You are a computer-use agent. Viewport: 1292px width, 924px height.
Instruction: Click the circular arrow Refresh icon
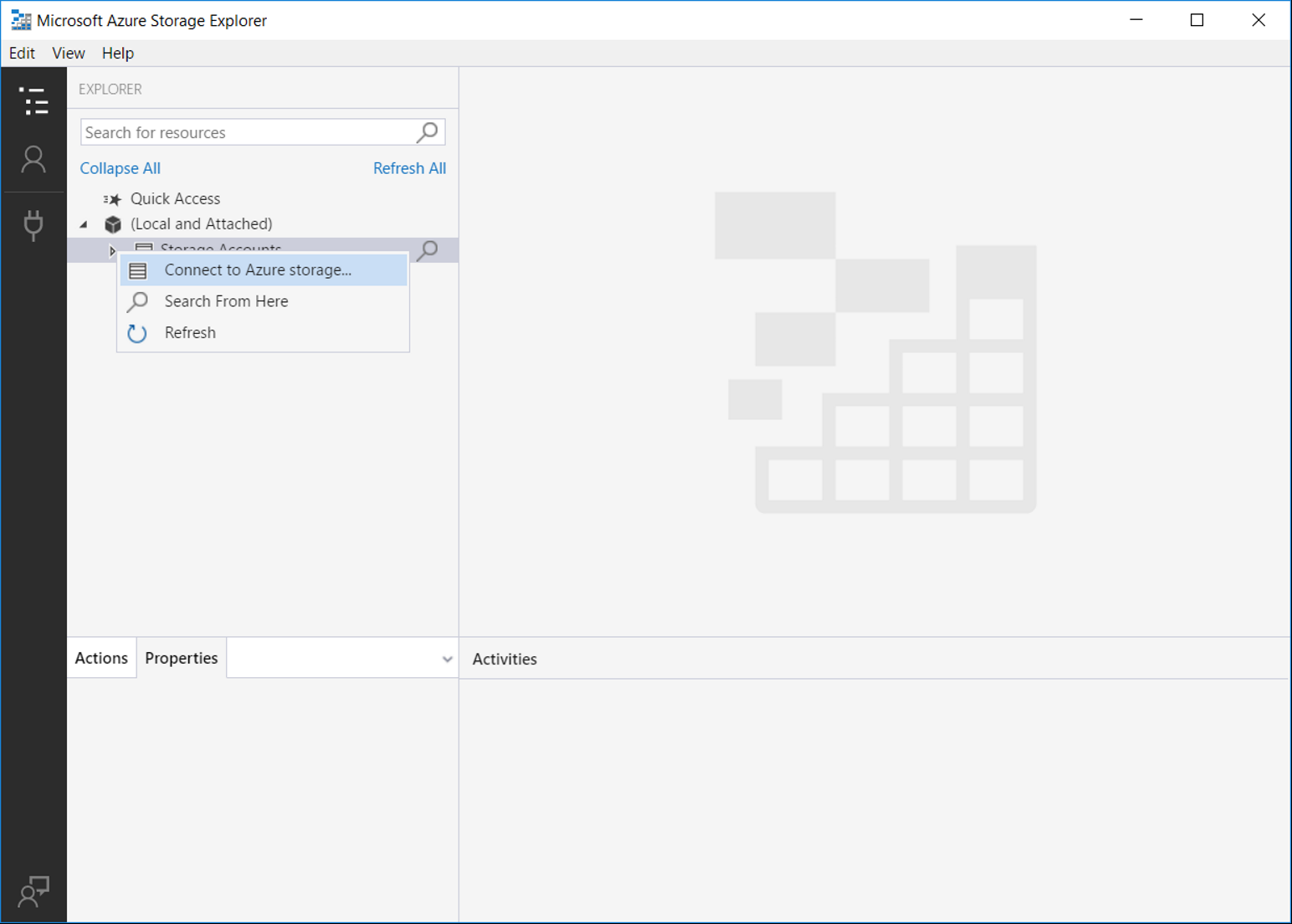pyautogui.click(x=137, y=333)
